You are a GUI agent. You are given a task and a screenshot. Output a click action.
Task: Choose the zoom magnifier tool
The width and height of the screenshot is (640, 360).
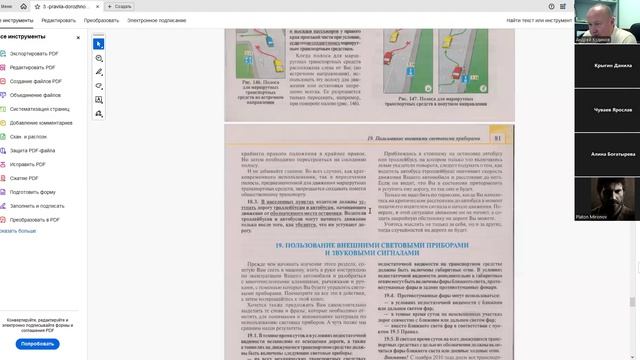[x=98, y=58]
